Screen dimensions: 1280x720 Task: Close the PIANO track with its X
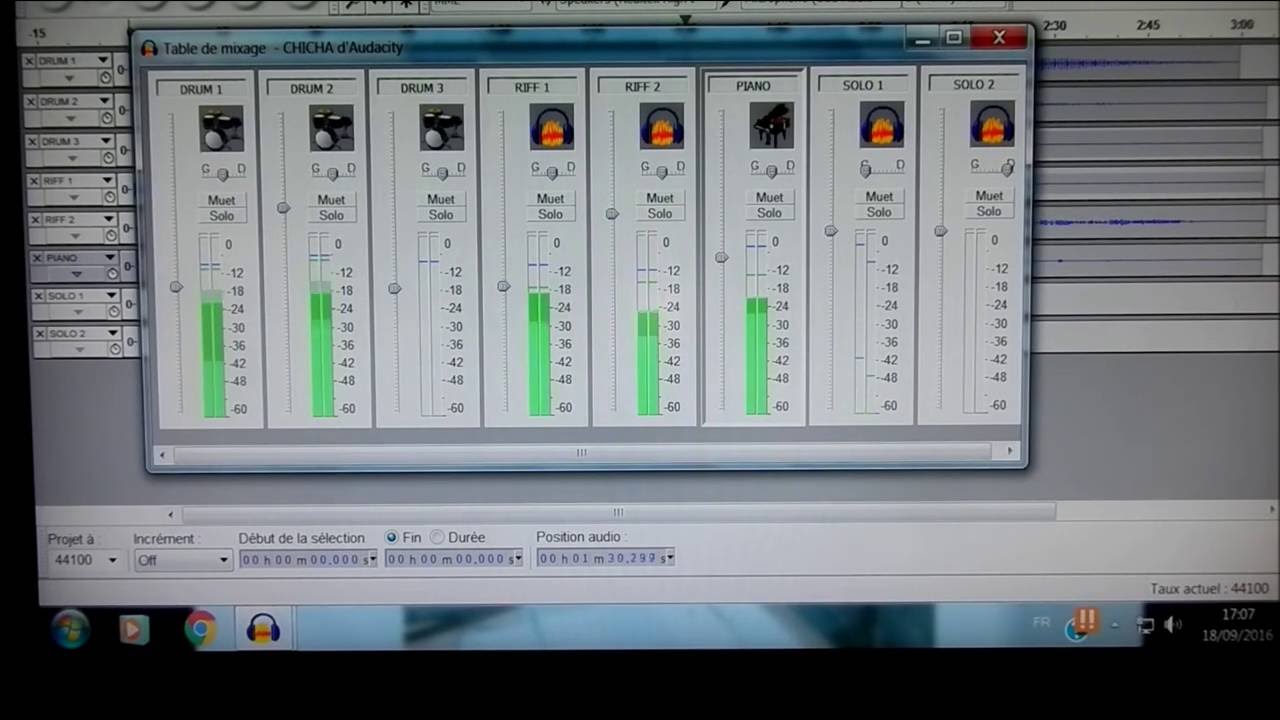point(37,258)
